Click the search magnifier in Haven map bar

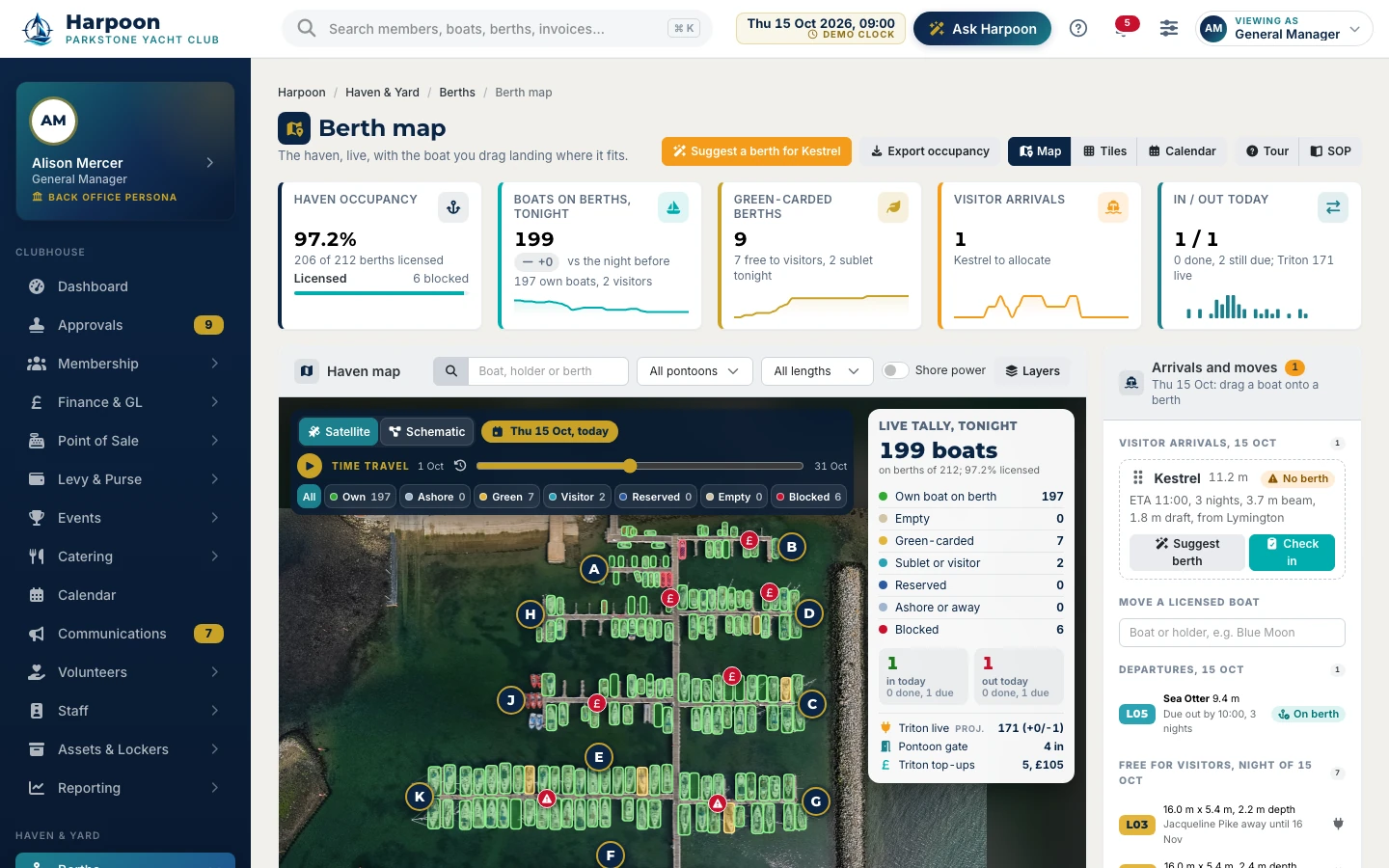(450, 371)
